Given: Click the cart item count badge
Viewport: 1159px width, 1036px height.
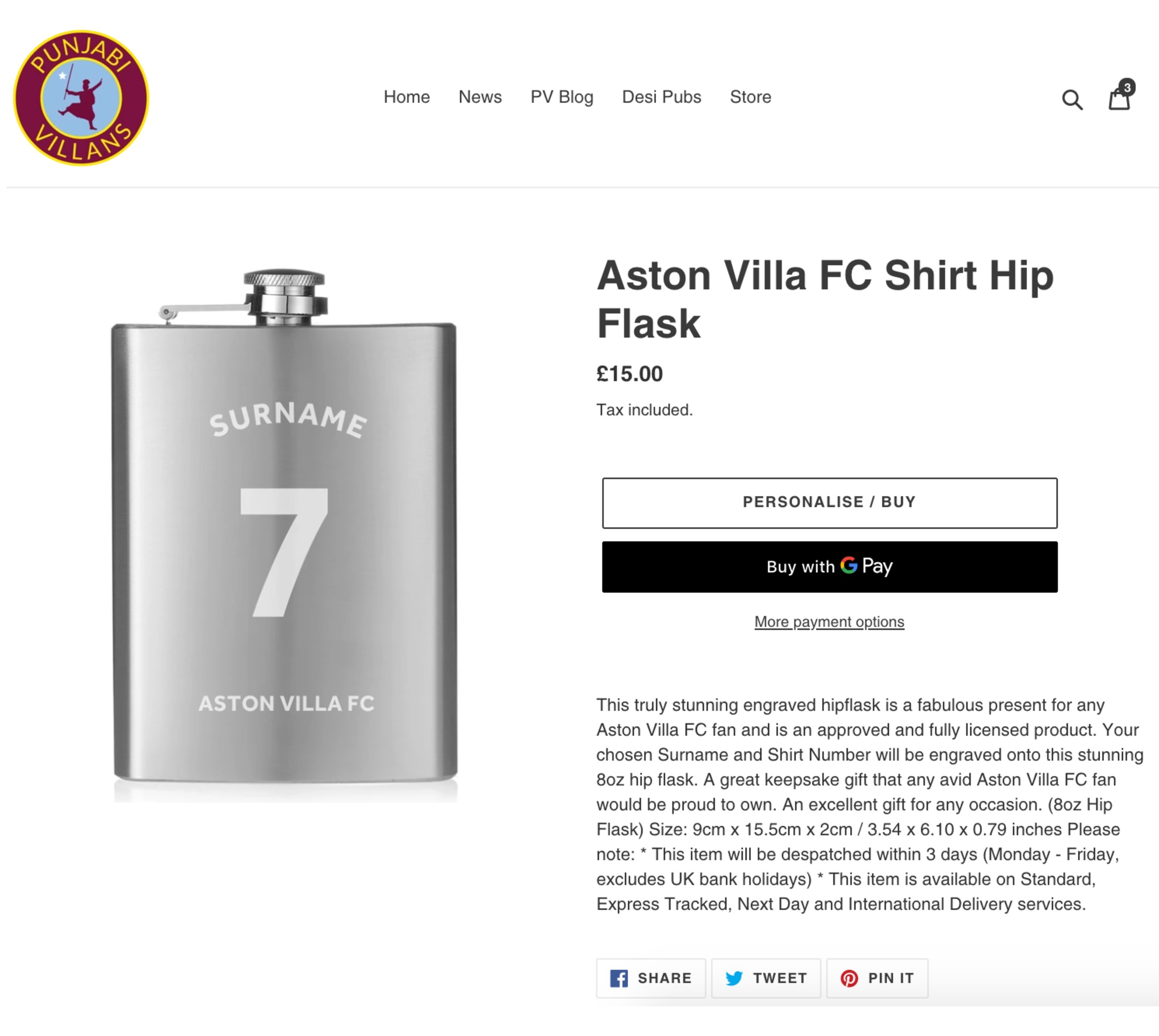Looking at the screenshot, I should tap(1126, 87).
